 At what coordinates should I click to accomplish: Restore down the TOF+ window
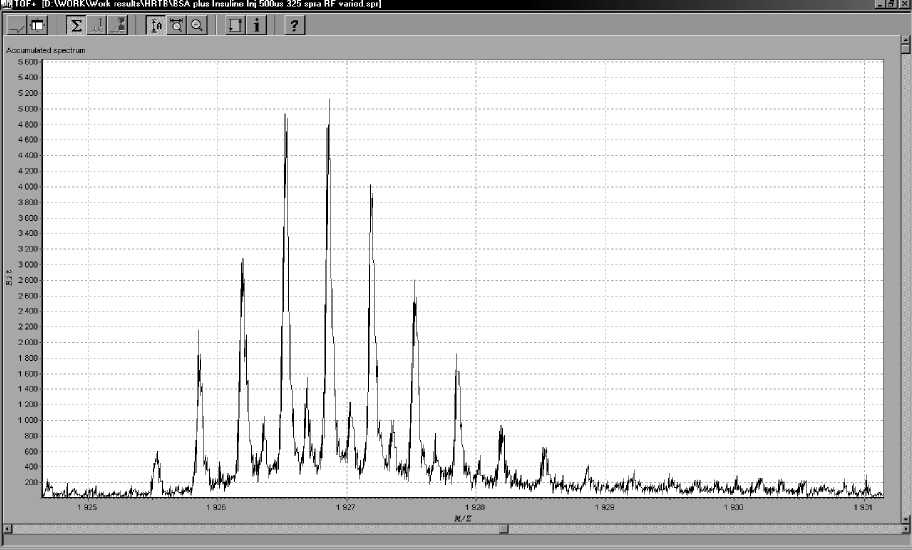(892, 5)
